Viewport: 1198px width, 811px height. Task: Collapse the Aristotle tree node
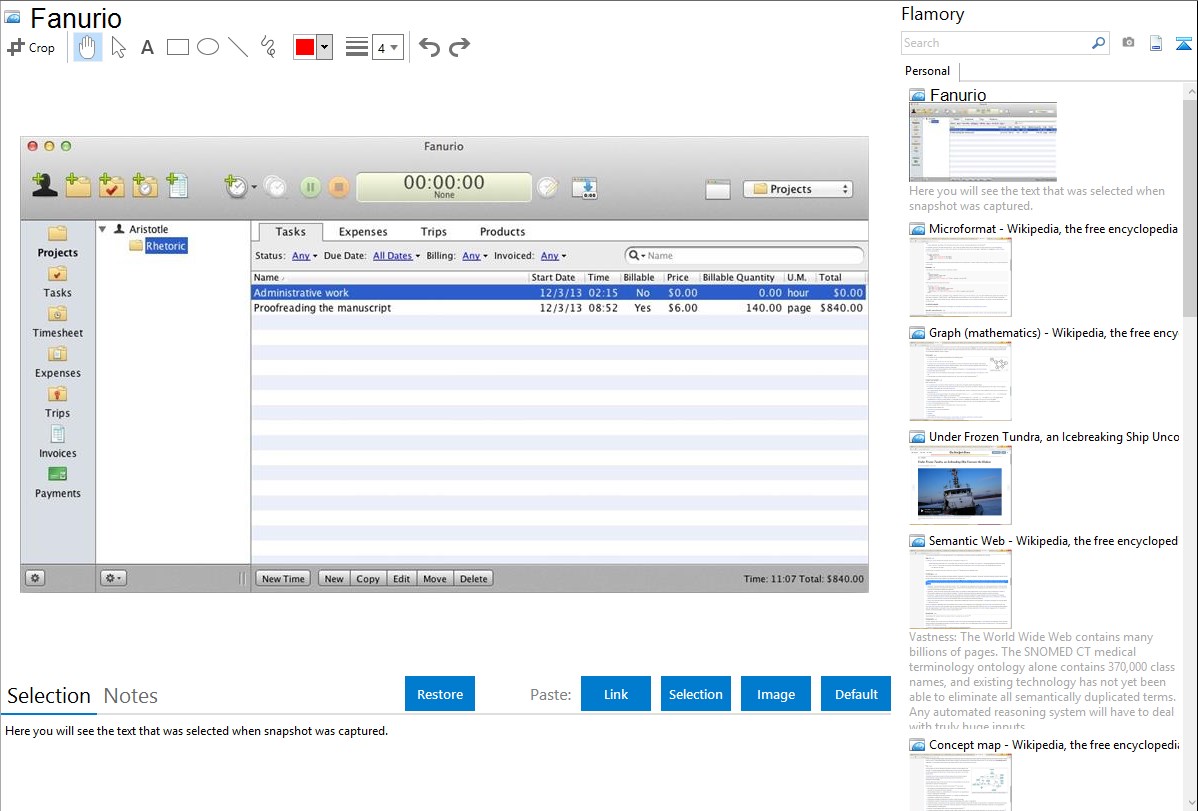tap(102, 229)
